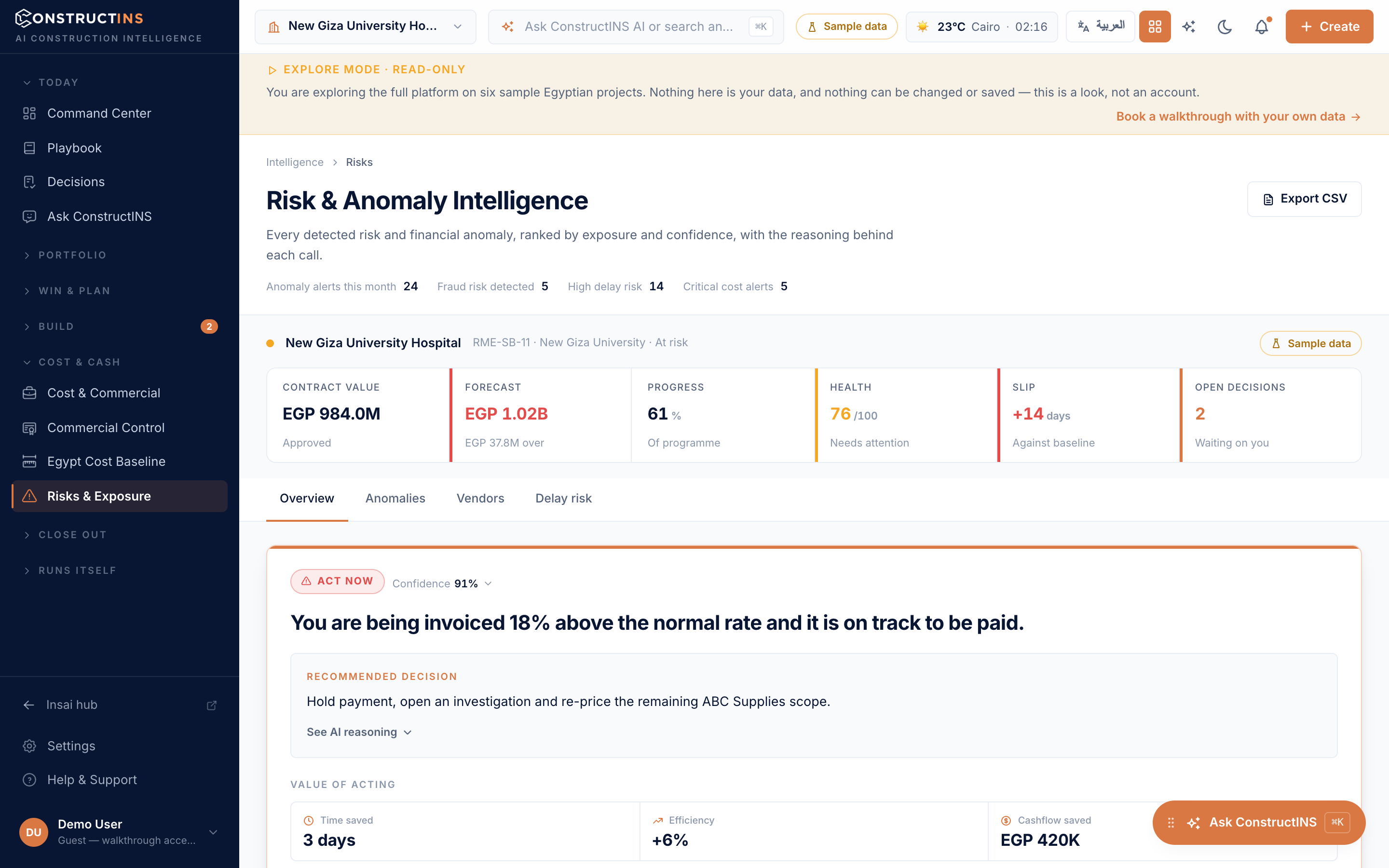Image resolution: width=1389 pixels, height=868 pixels.
Task: Collapse the TODAY sidebar section
Action: 120,82
